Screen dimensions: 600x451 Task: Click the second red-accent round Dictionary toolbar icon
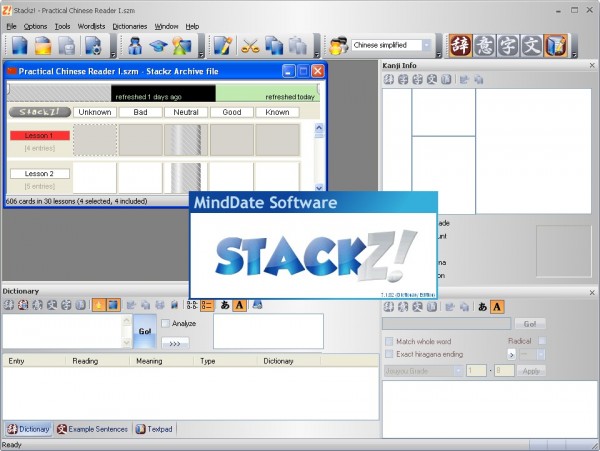click(23, 305)
